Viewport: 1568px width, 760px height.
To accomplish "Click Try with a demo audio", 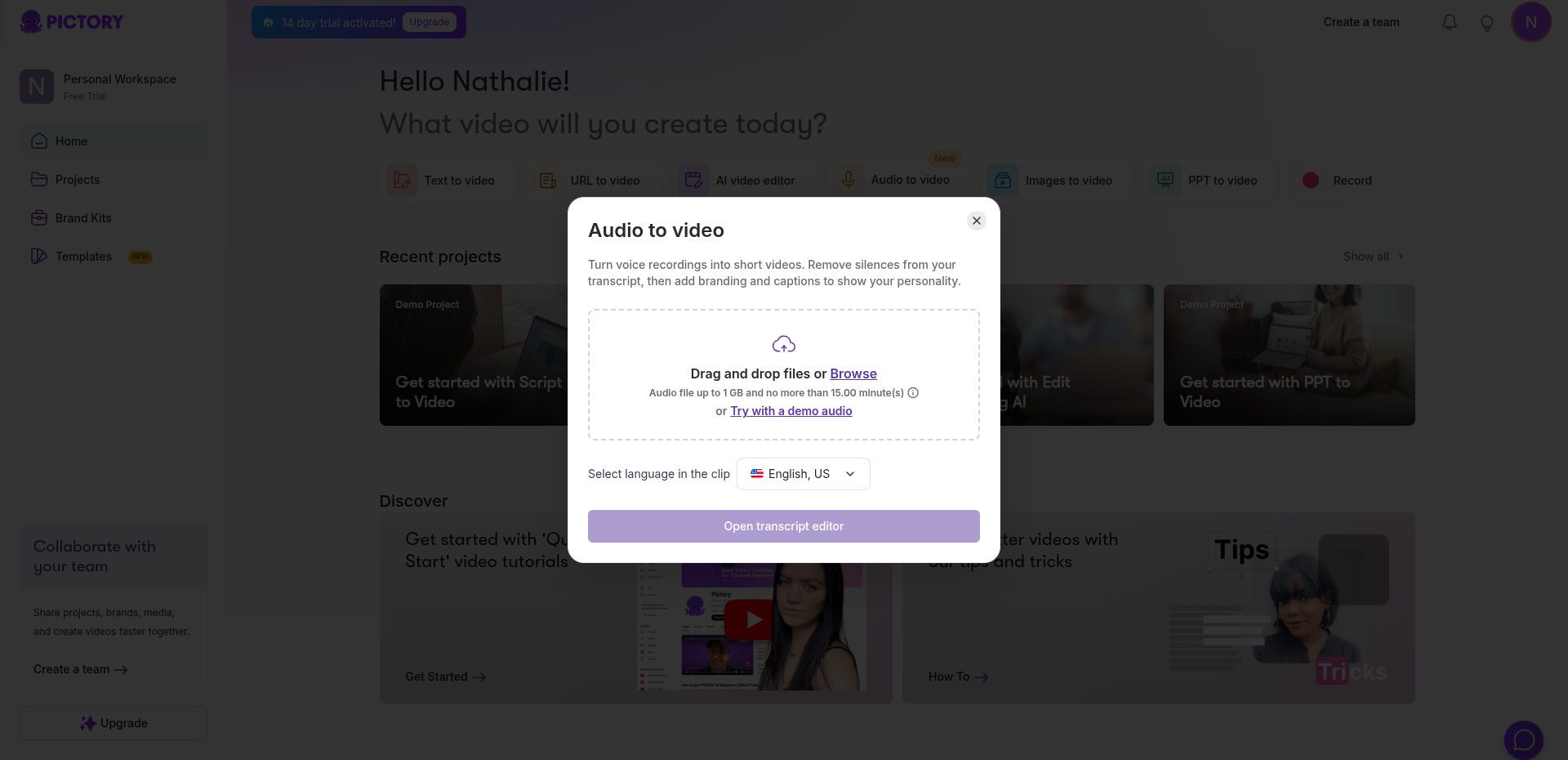I will (x=791, y=411).
